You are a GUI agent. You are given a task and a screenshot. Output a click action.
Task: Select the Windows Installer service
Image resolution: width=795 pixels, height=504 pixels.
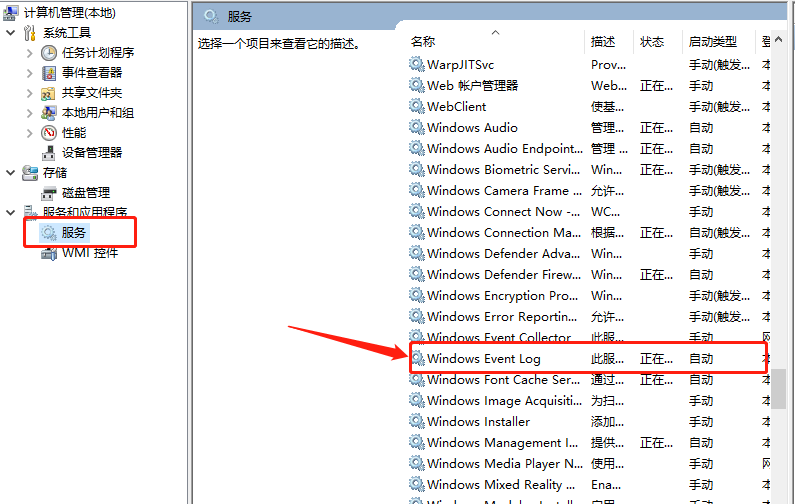pyautogui.click(x=478, y=422)
